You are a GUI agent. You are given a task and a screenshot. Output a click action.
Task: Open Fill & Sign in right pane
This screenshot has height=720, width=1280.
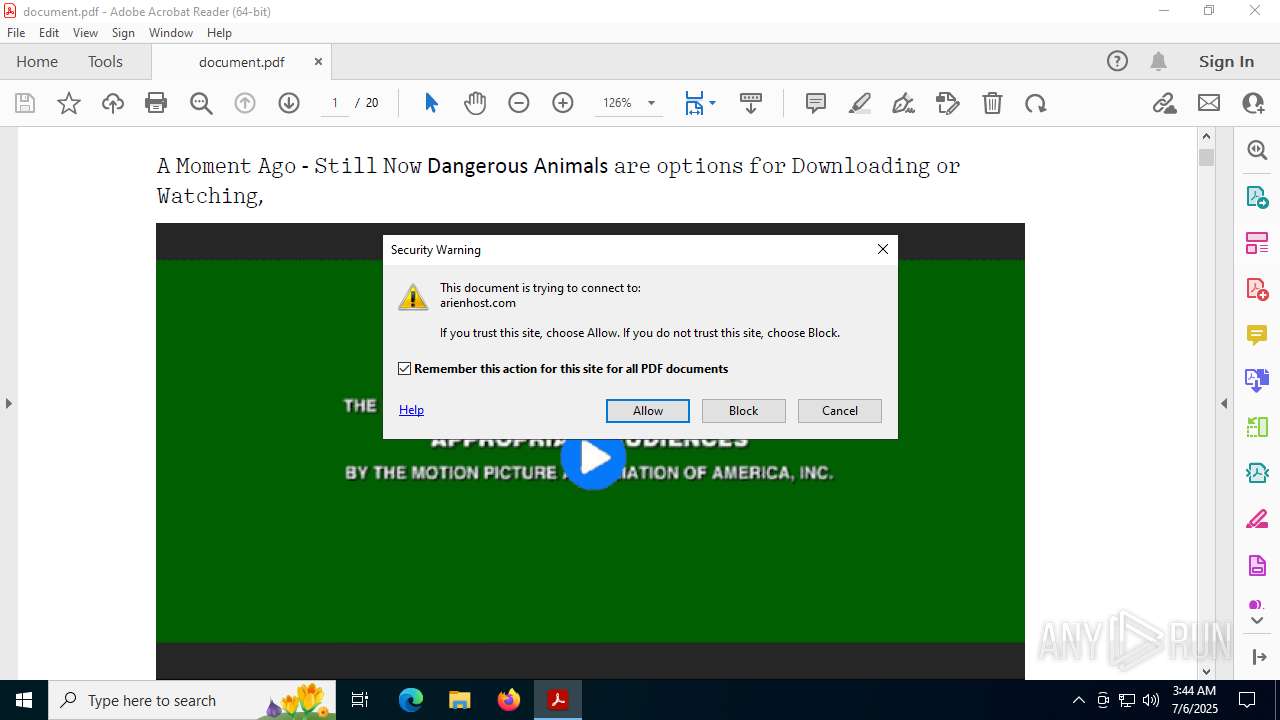click(1257, 520)
